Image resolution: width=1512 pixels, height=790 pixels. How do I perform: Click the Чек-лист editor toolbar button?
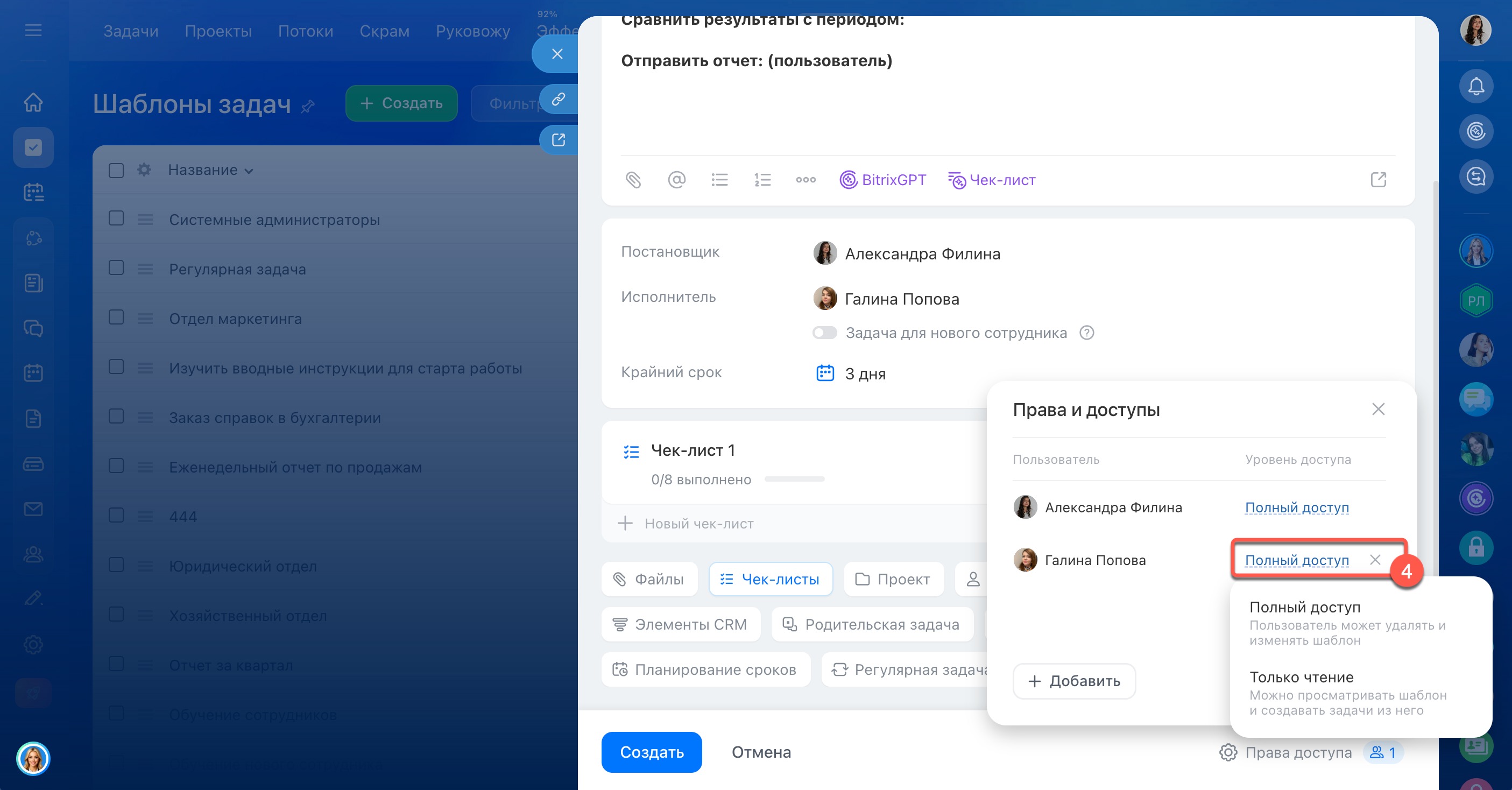tap(991, 180)
